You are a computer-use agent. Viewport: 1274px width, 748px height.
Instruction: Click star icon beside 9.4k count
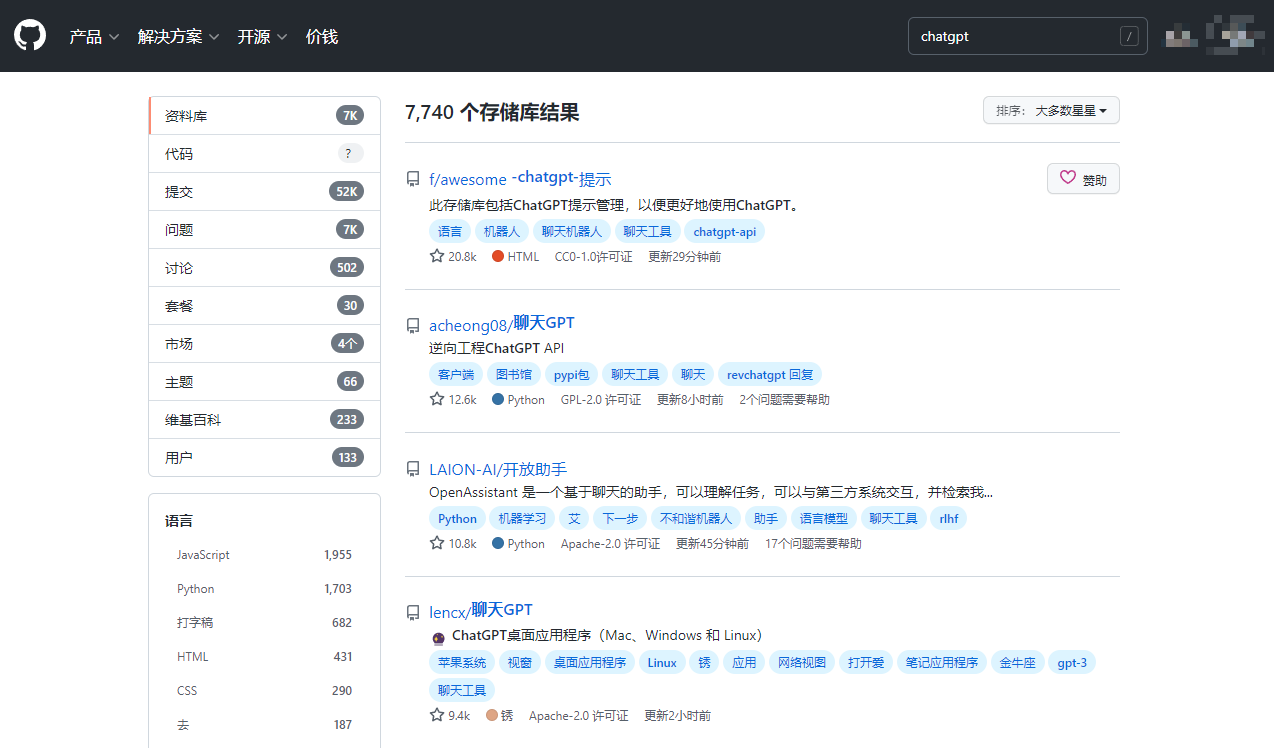[437, 715]
